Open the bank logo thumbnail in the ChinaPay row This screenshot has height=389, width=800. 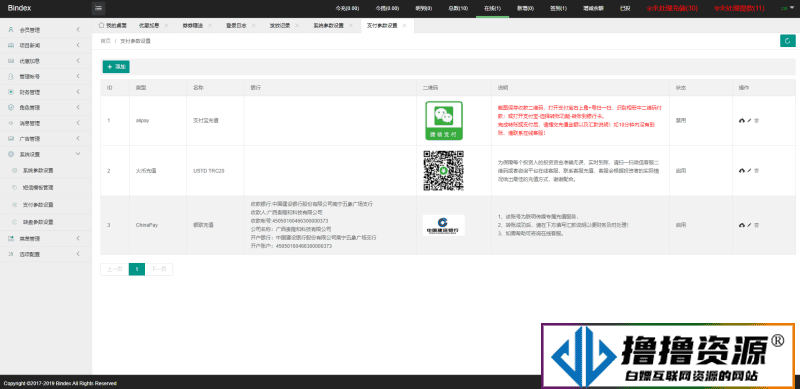443,225
